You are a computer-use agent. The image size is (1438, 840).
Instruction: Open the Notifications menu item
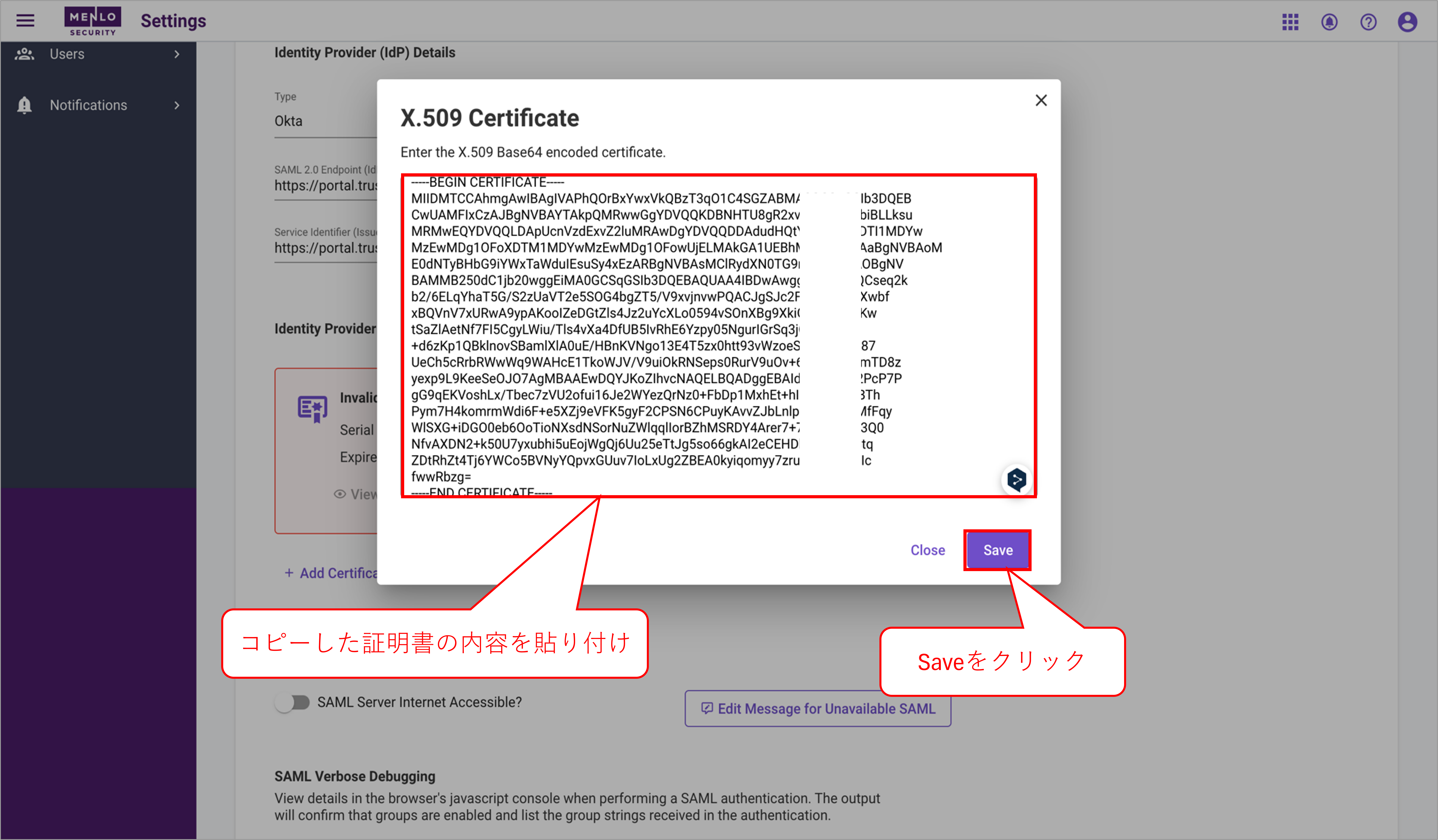click(x=98, y=105)
